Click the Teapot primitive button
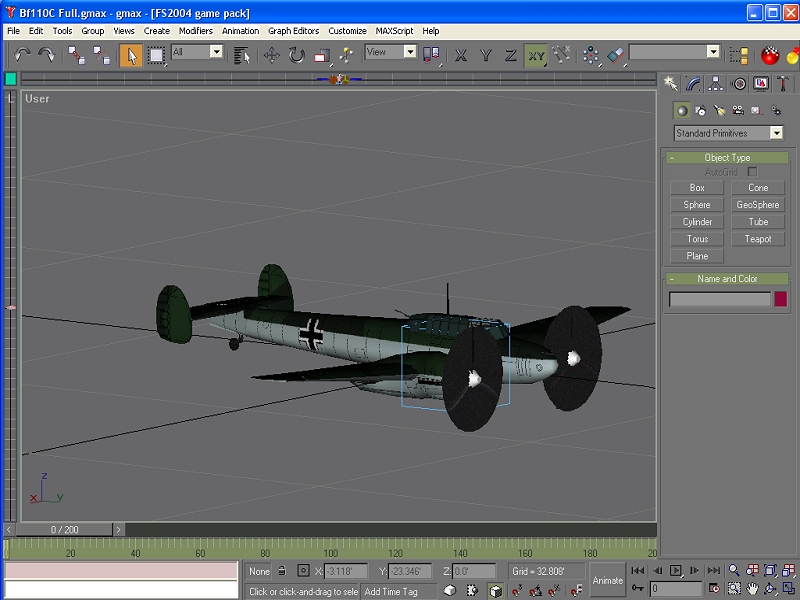 [x=758, y=239]
